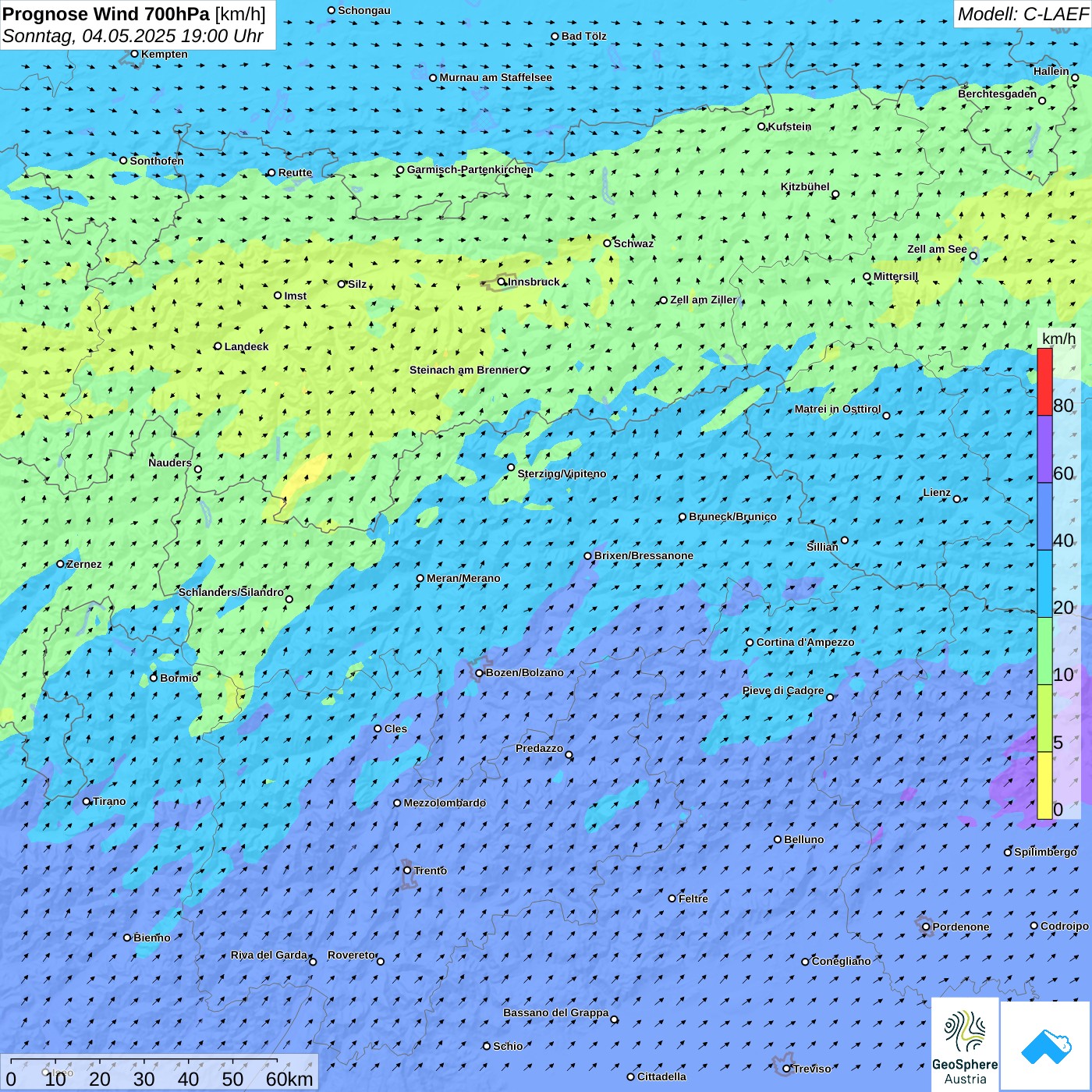Screen dimensions: 1092x1092
Task: Click the Kufstein location dot
Action: click(761, 126)
